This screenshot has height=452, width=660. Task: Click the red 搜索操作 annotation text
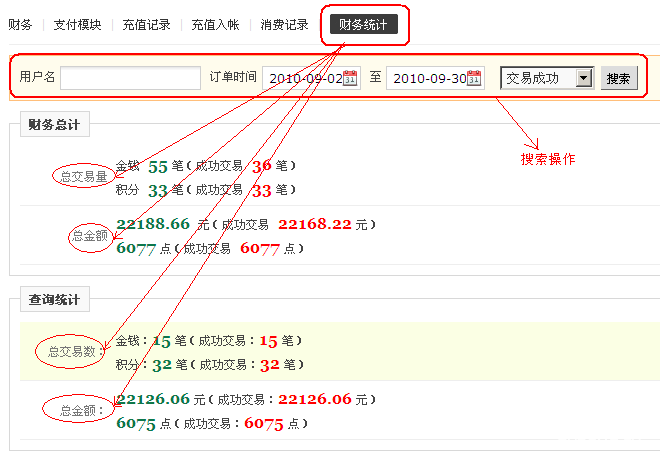pos(547,159)
